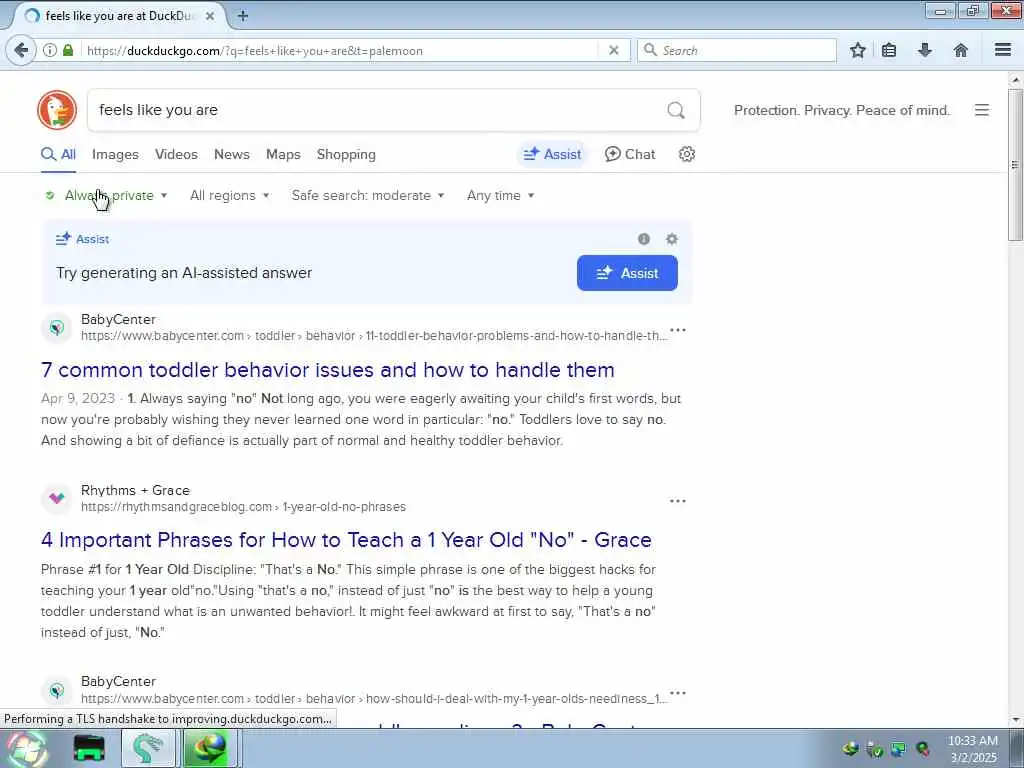Viewport: 1024px width, 768px height.
Task: Switch to the Images tab
Action: coord(115,155)
